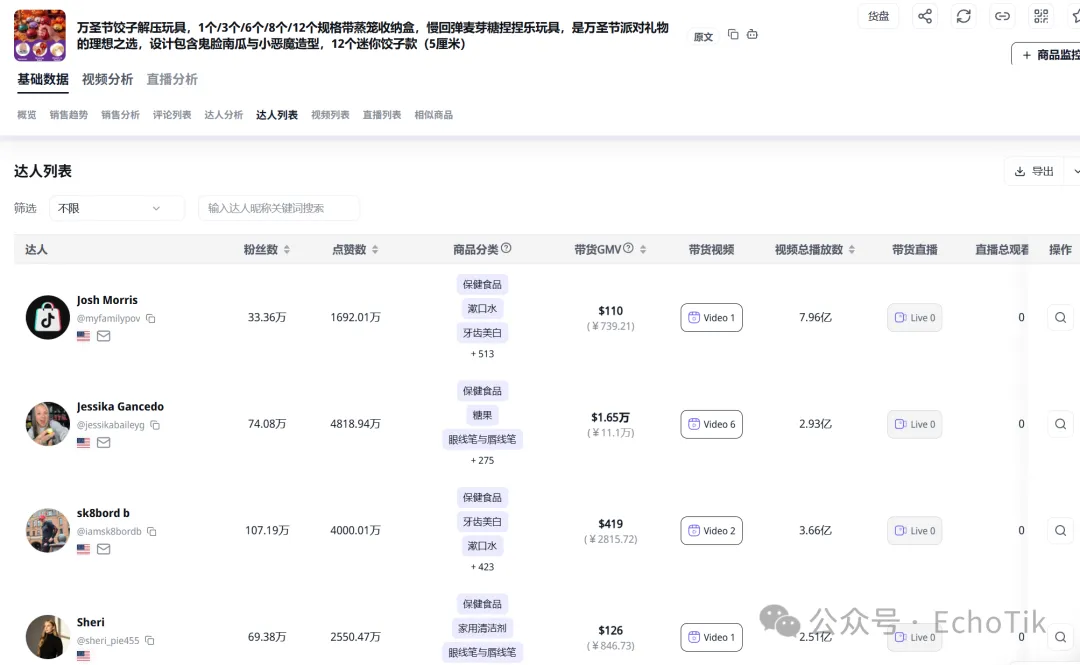The width and height of the screenshot is (1080, 665).
Task: Click the robot icon beside product title
Action: coord(752,34)
